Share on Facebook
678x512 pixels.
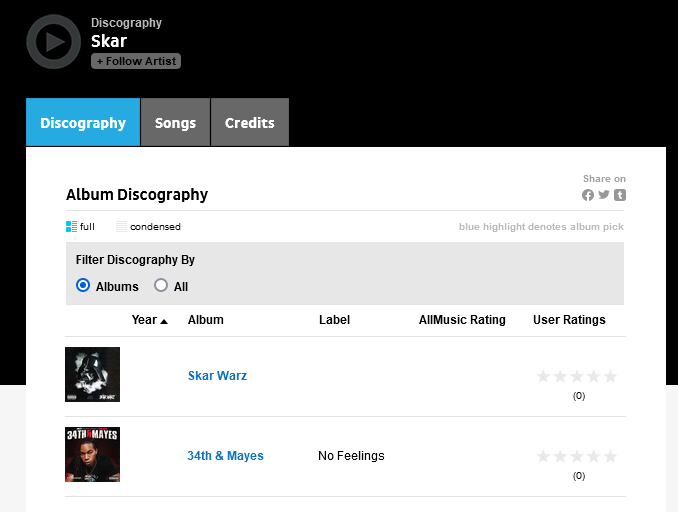tap(588, 195)
